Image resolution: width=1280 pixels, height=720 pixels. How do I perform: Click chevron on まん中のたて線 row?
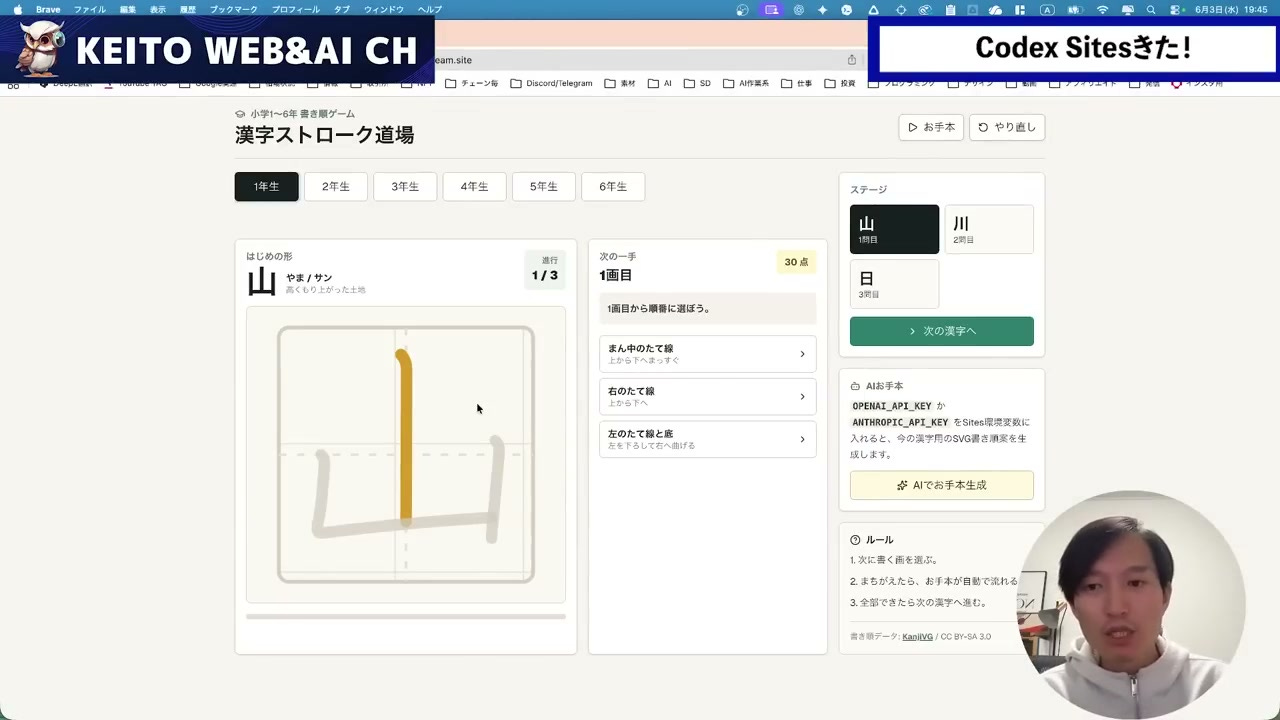click(802, 354)
